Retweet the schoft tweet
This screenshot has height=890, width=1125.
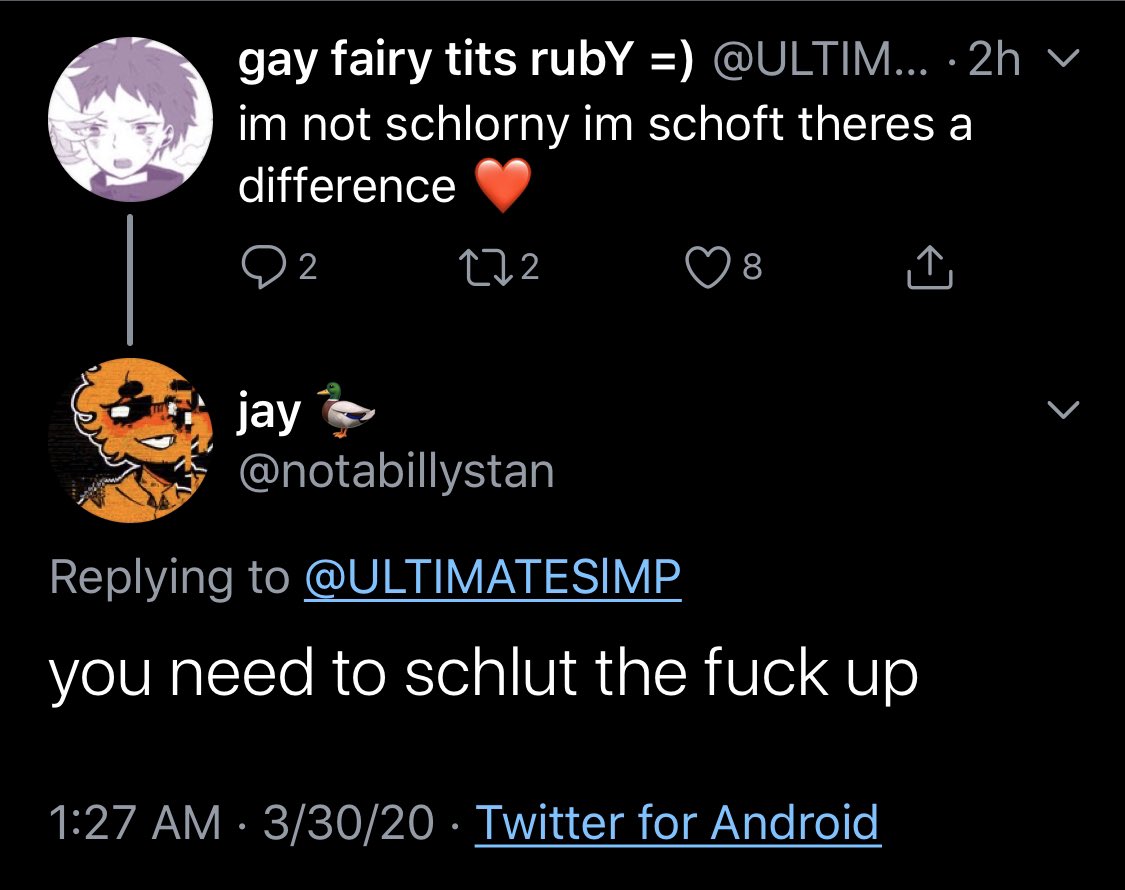pyautogui.click(x=487, y=267)
